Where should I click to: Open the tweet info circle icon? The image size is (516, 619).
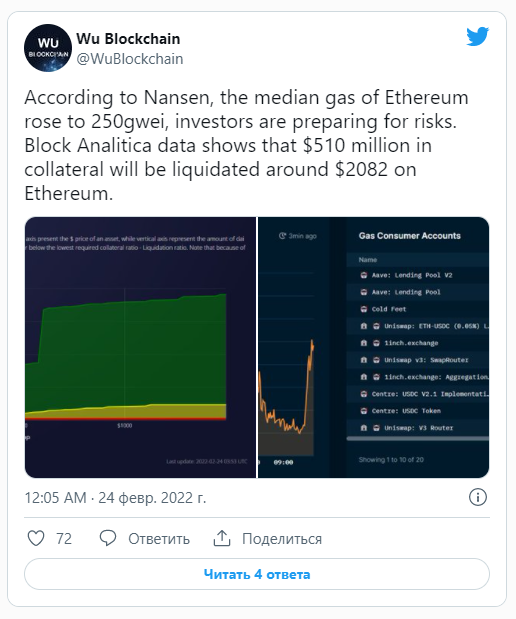click(x=478, y=497)
